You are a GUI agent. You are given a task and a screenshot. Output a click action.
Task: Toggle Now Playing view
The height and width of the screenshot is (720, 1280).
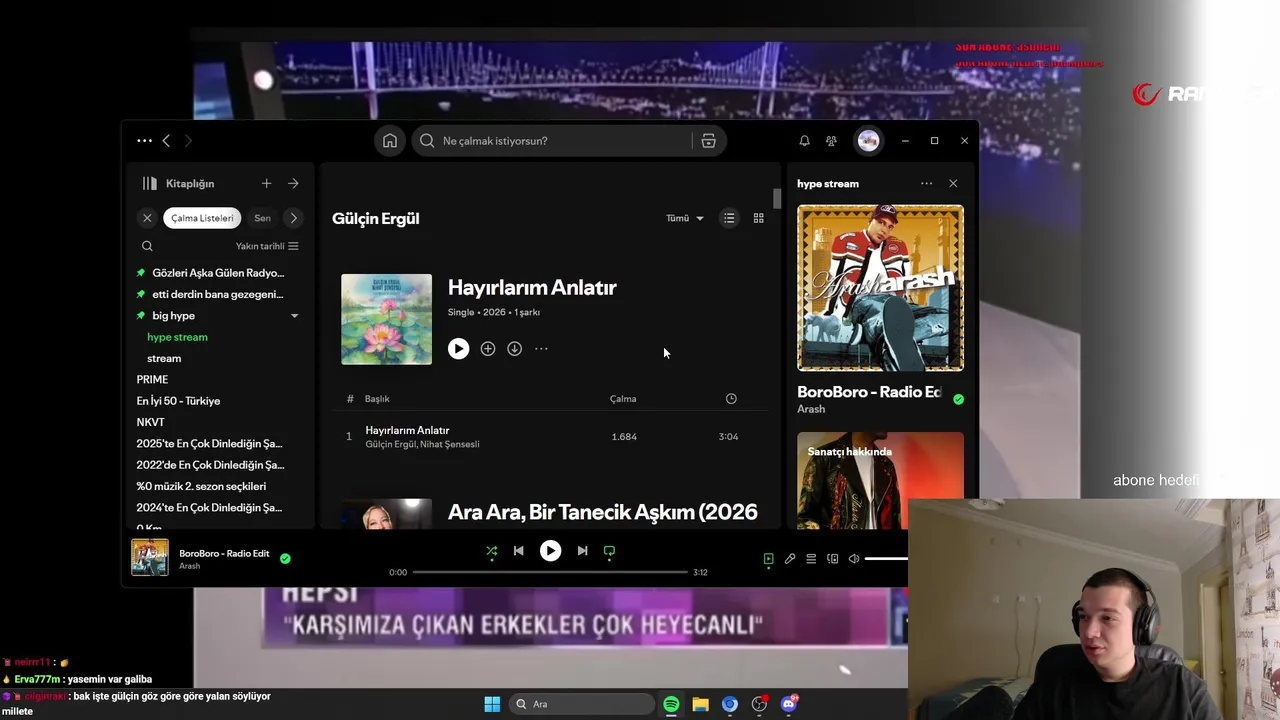pyautogui.click(x=768, y=559)
